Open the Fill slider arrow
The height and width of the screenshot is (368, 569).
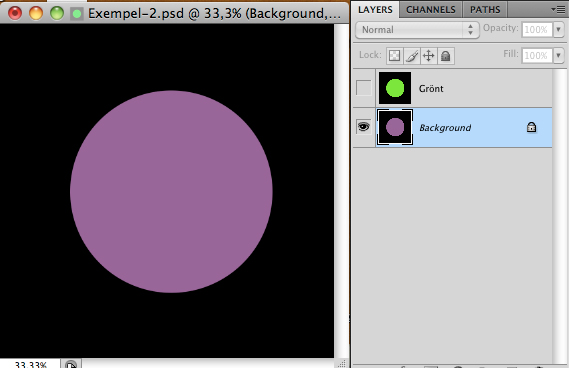click(x=559, y=56)
